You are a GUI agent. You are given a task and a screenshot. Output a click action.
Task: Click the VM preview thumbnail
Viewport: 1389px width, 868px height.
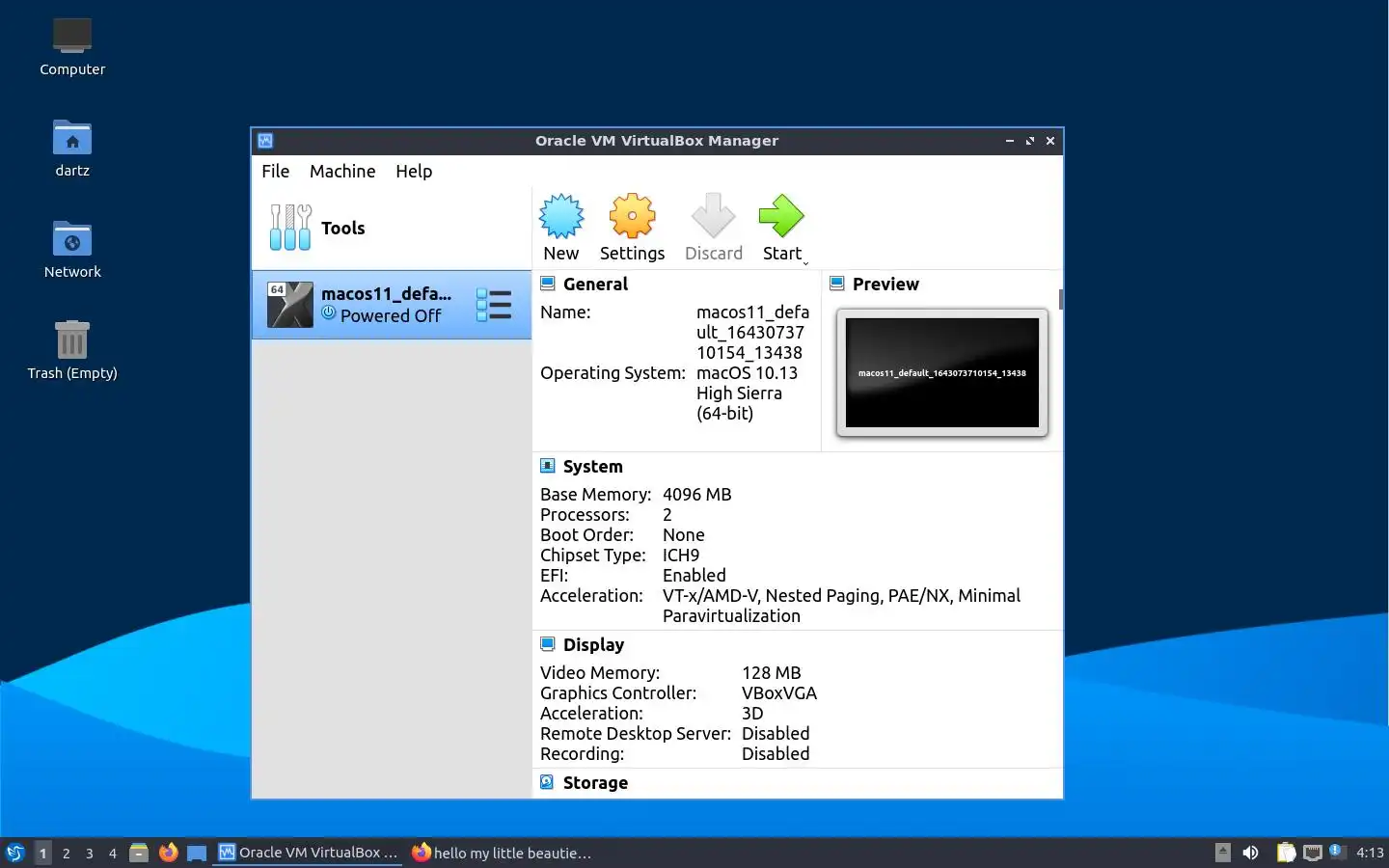942,372
